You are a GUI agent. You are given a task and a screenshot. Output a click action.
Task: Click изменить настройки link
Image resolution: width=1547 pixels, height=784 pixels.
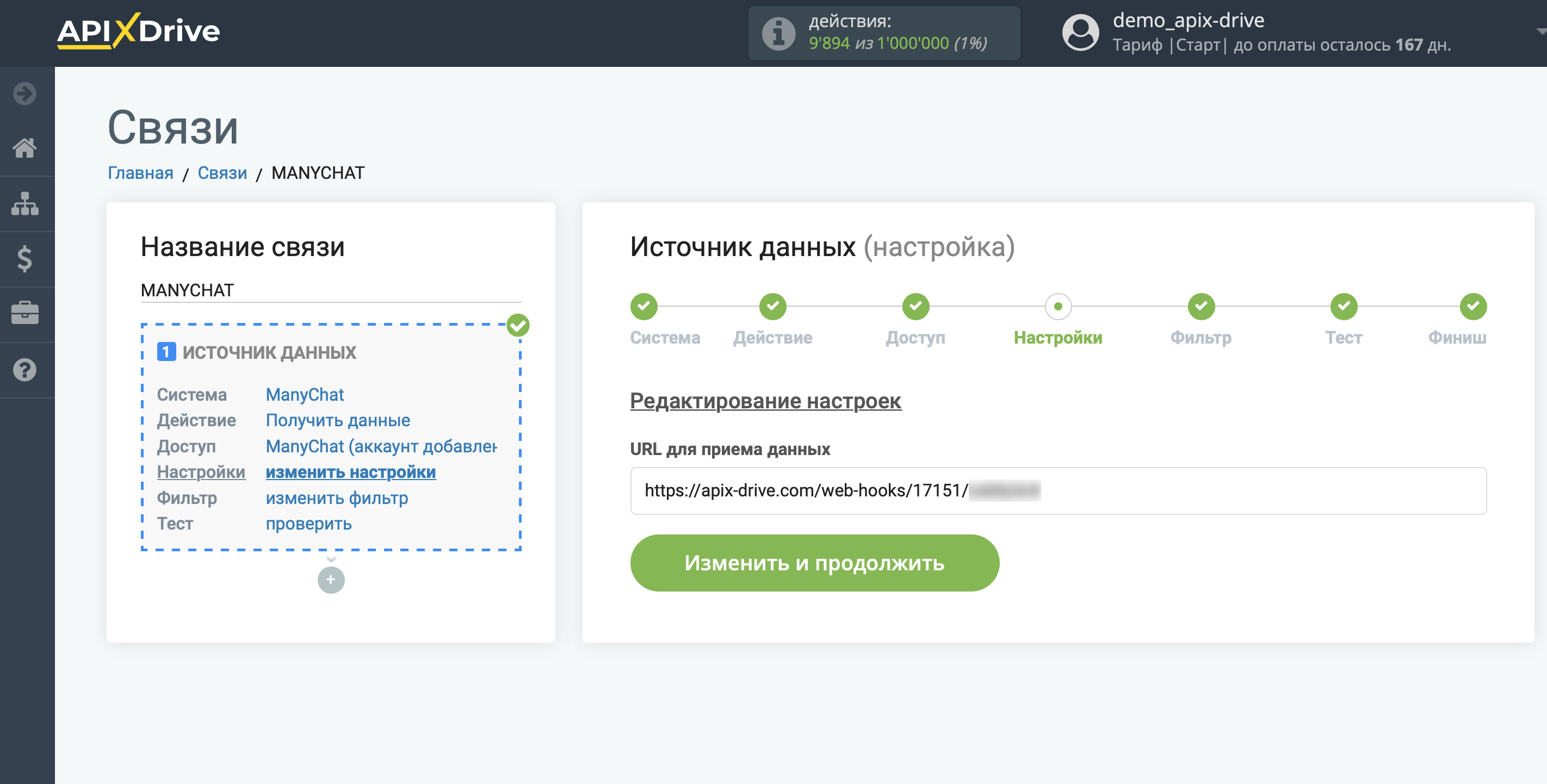351,472
